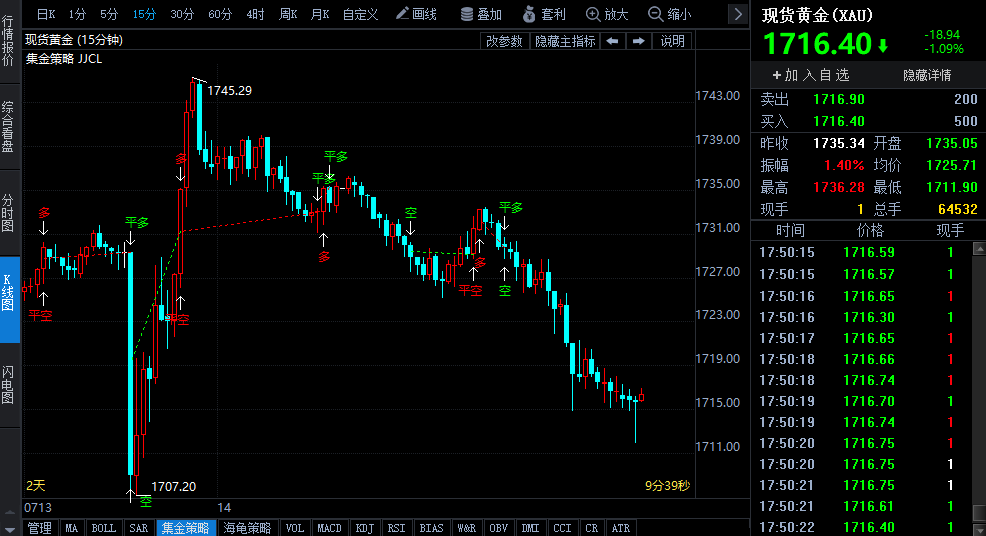Select the 海龟策略 indicator tab

247,528
